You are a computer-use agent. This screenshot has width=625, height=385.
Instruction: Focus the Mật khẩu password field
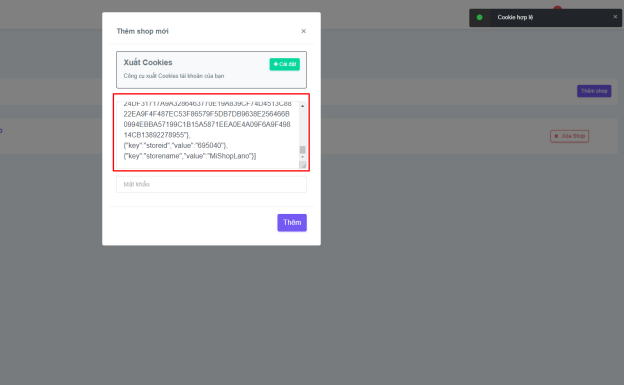click(x=211, y=184)
